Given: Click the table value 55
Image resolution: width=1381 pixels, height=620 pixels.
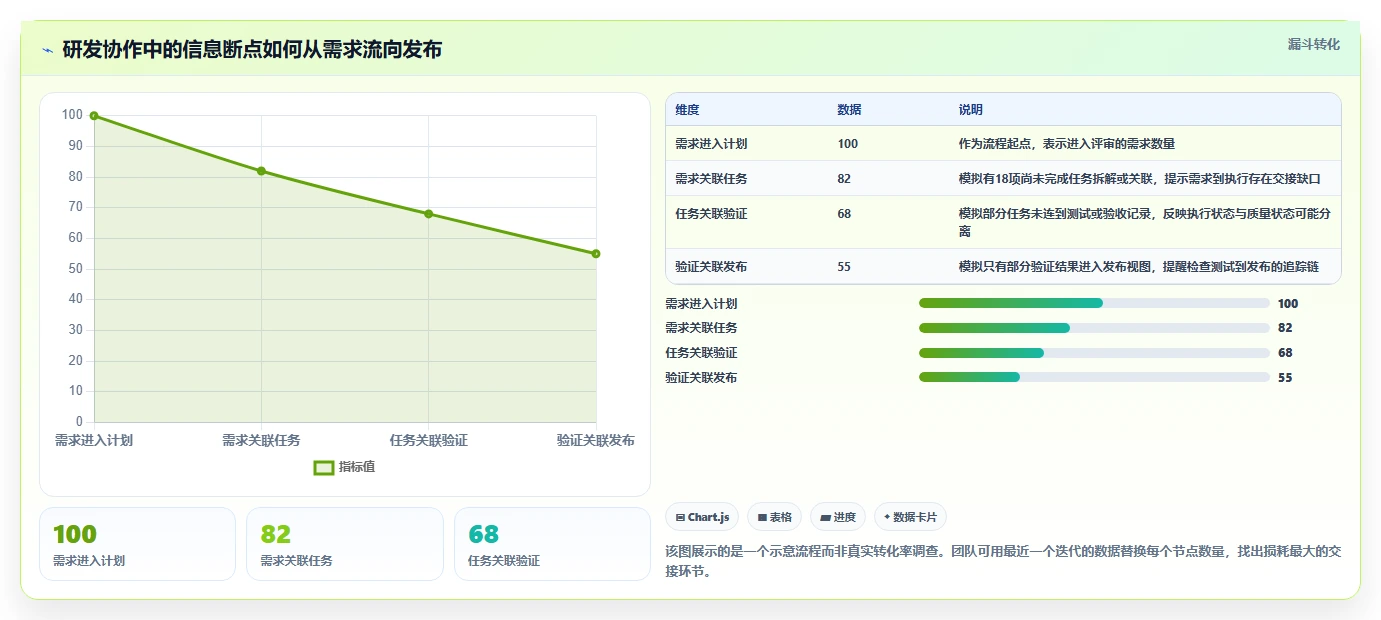Looking at the screenshot, I should pos(844,267).
